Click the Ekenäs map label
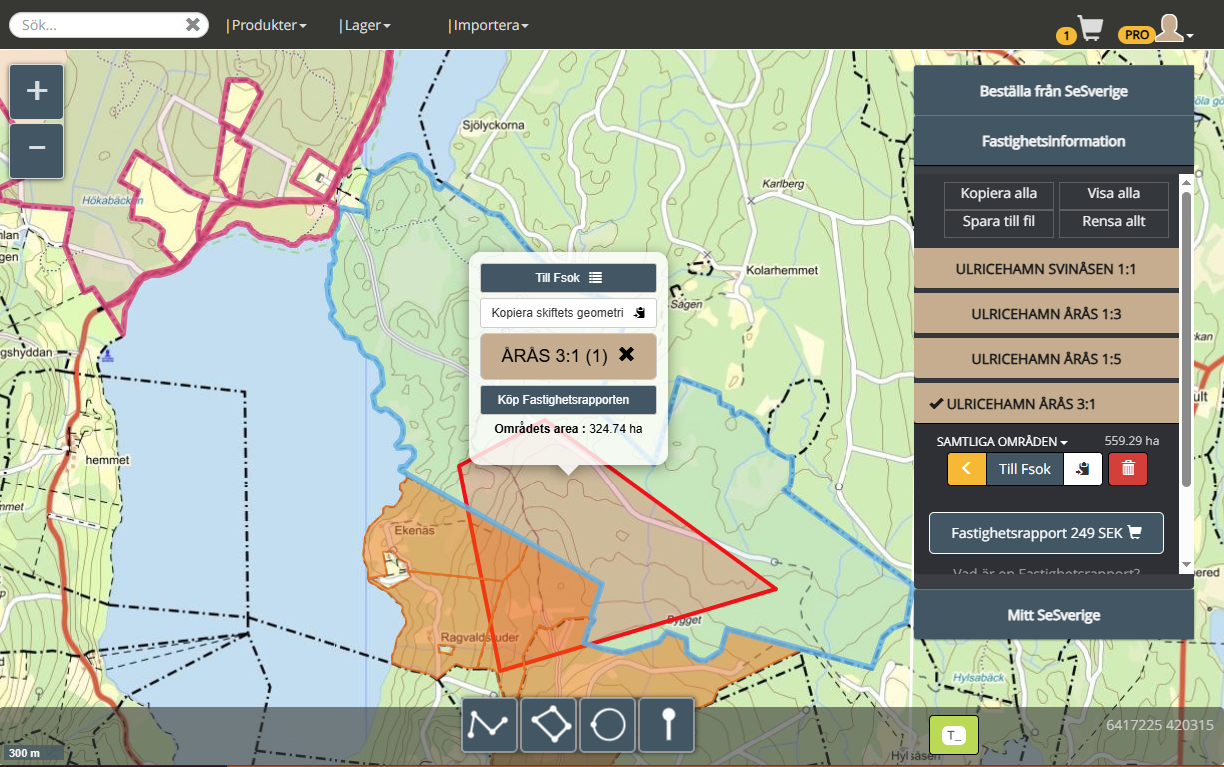The height and width of the screenshot is (767, 1224). pos(415,531)
